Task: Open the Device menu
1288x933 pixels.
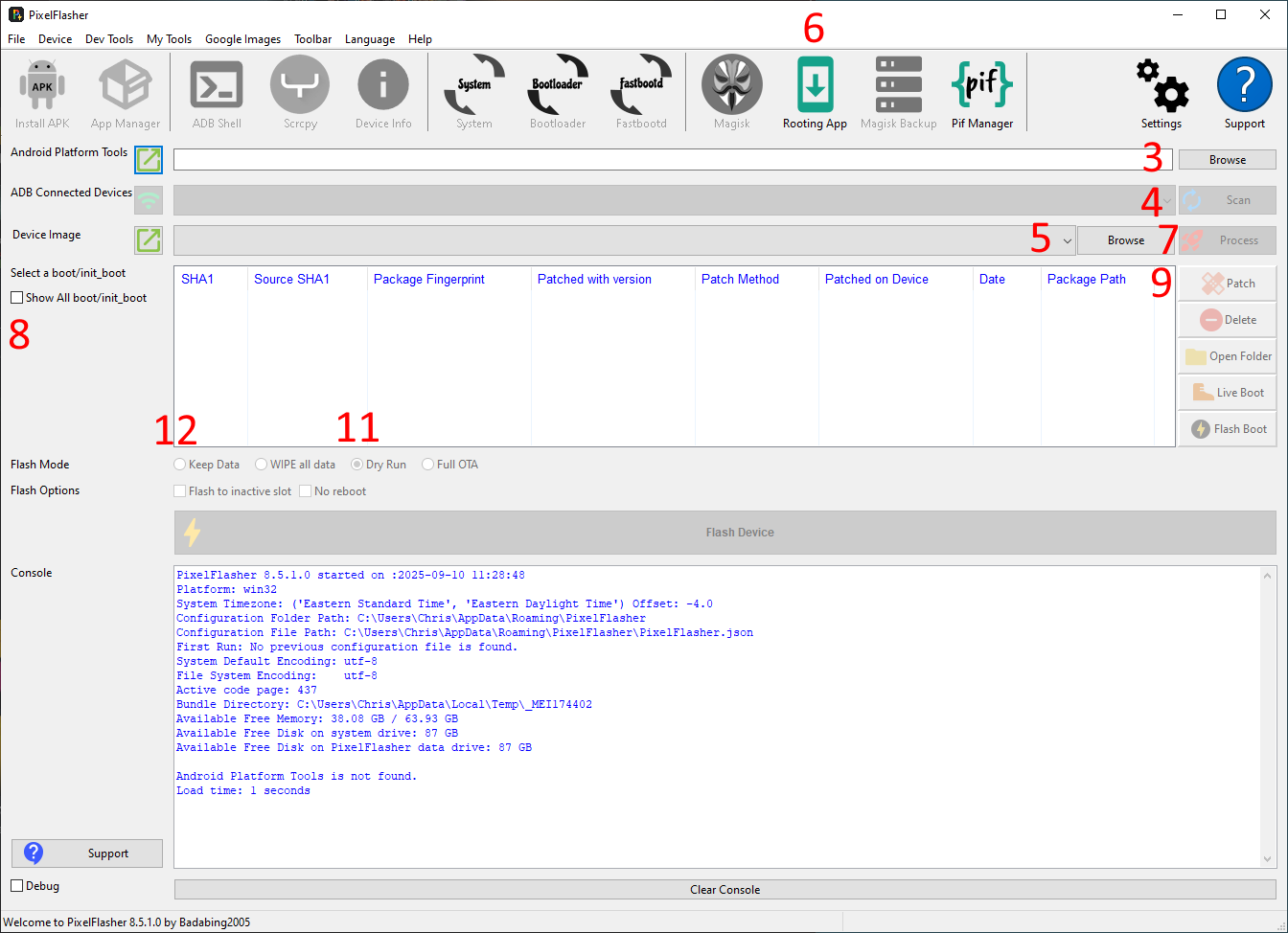Action: pyautogui.click(x=55, y=39)
